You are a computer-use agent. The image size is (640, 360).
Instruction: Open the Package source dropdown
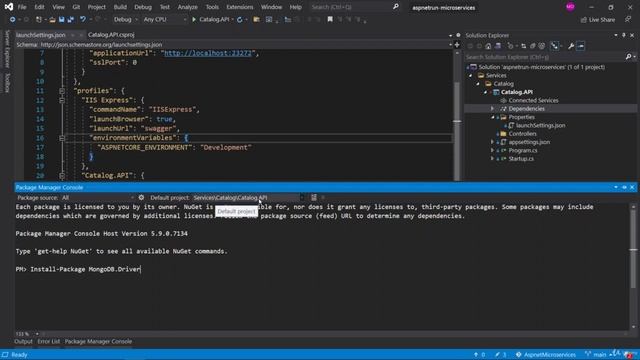(x=98, y=198)
